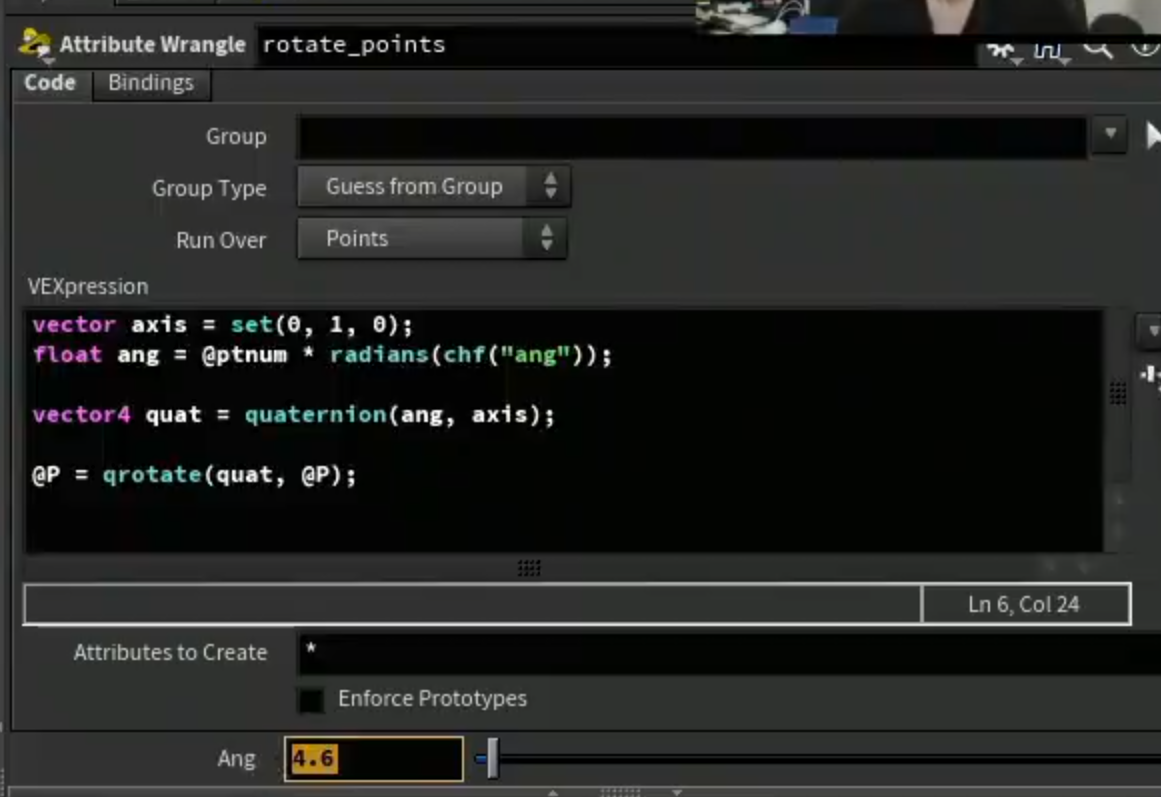
Task: Open the gear settings menu icon
Action: point(1002,51)
